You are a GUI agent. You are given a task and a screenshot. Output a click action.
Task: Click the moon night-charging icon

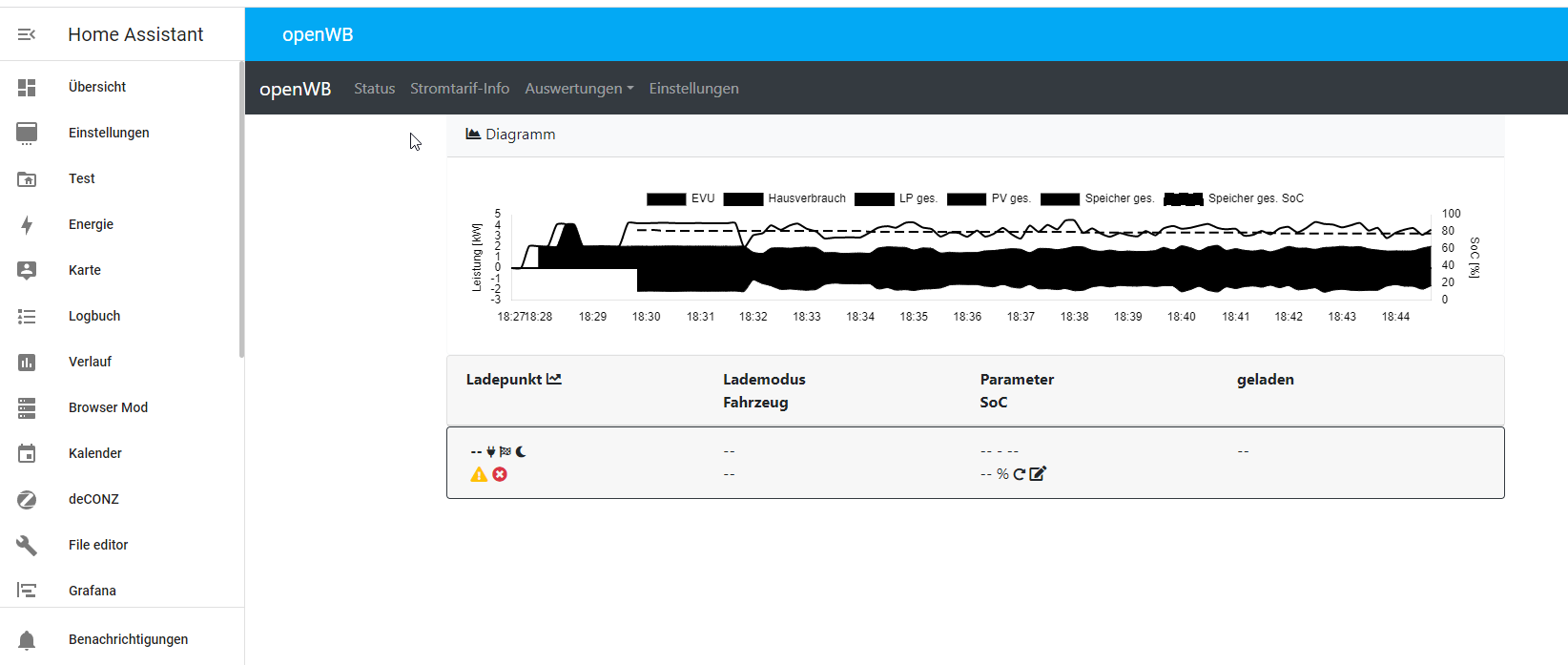click(x=521, y=451)
